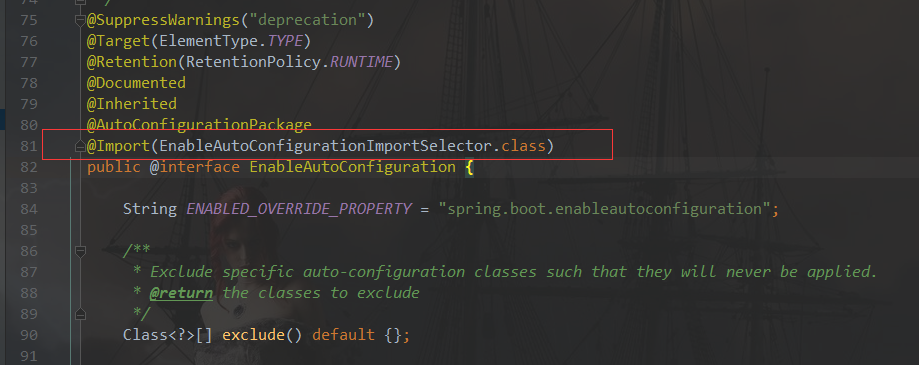Viewport: 919px width, 365px height.
Task: Click line number 86 in the gutter
Action: [29, 251]
